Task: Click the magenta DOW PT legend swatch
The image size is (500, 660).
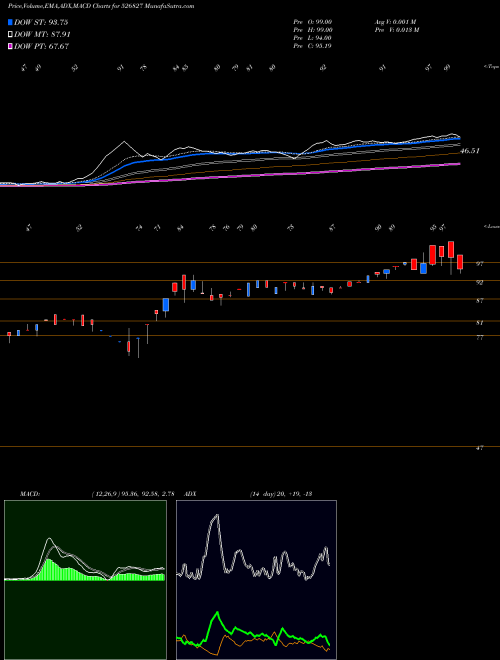Action: [10, 46]
